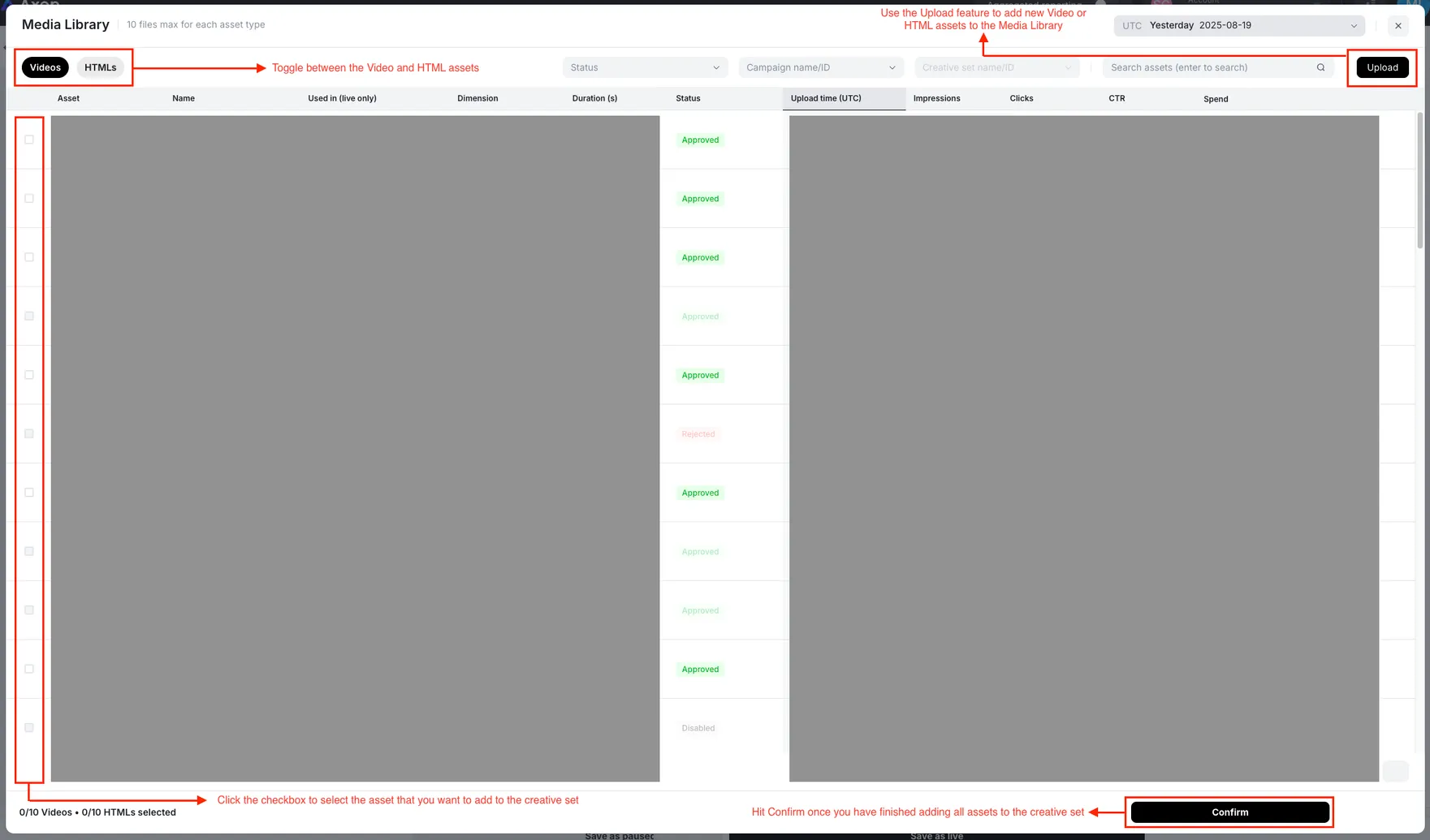The image size is (1430, 840).
Task: Open the Creative set name/ID dropdown
Action: point(996,67)
